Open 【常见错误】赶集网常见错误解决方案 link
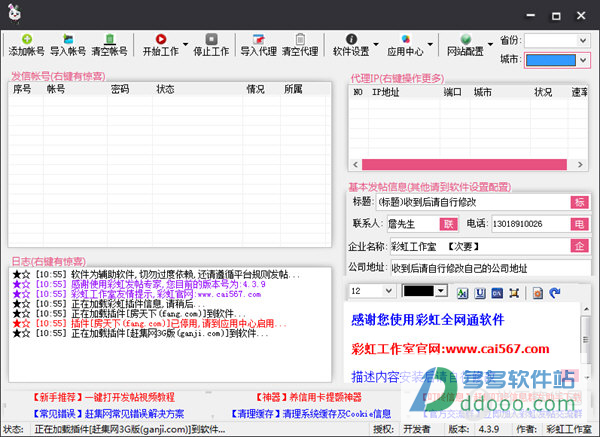The height and width of the screenshot is (437, 600). click(108, 414)
